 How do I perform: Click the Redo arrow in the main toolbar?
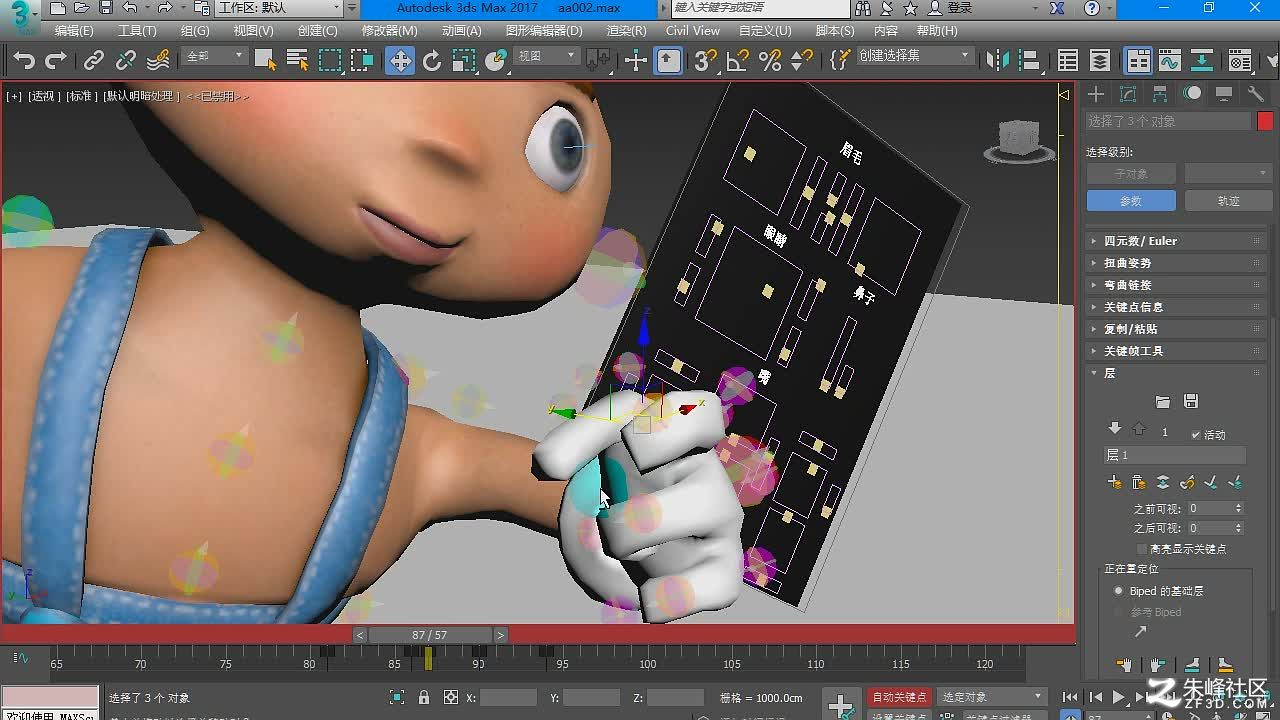56,61
